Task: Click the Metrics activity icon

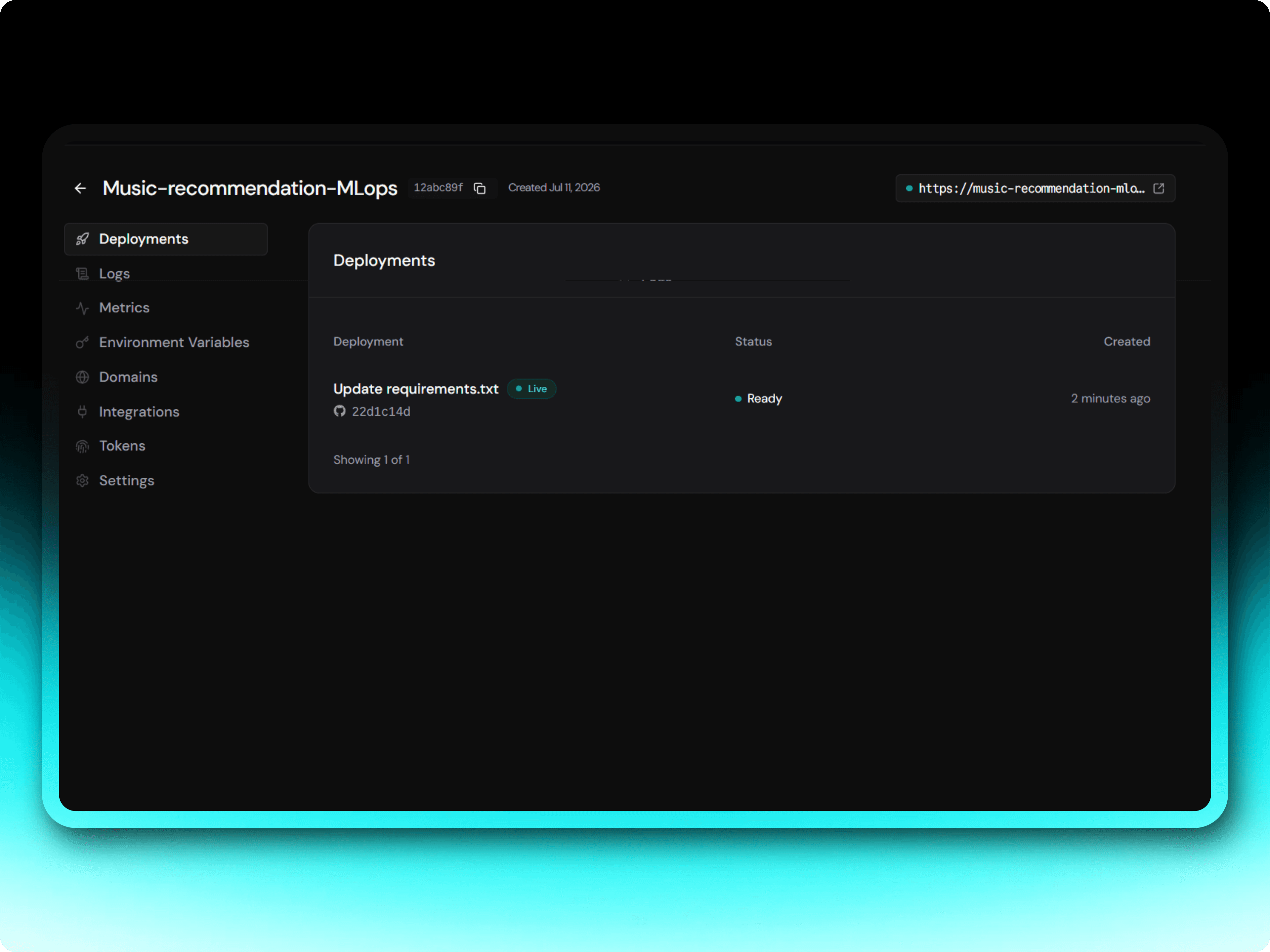Action: [82, 308]
